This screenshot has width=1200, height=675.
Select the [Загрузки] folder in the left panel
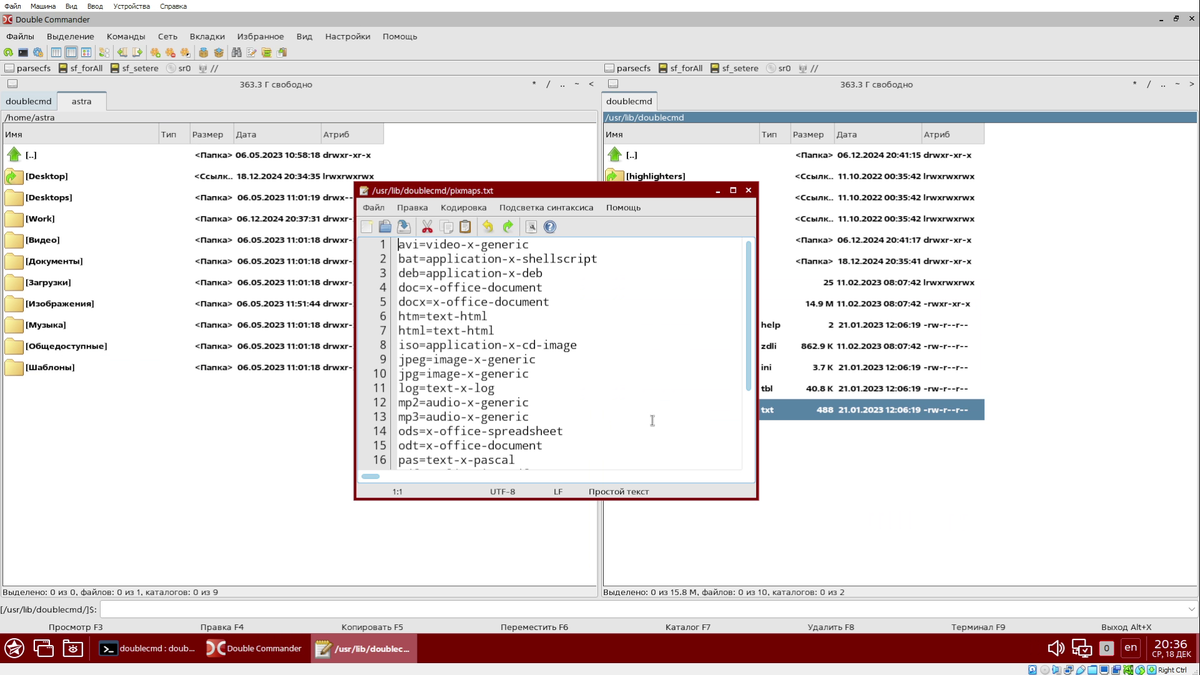tap(47, 282)
